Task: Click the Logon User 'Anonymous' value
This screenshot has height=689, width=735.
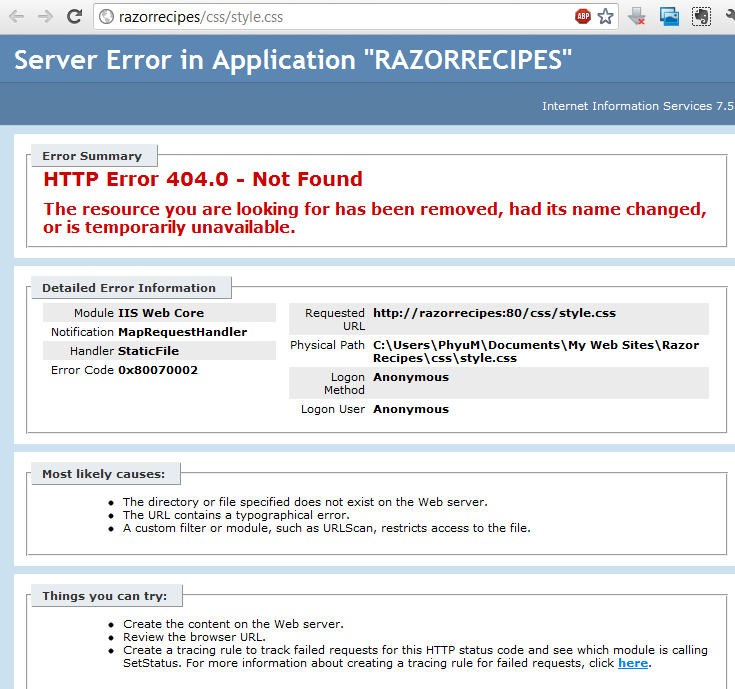Action: pos(411,409)
